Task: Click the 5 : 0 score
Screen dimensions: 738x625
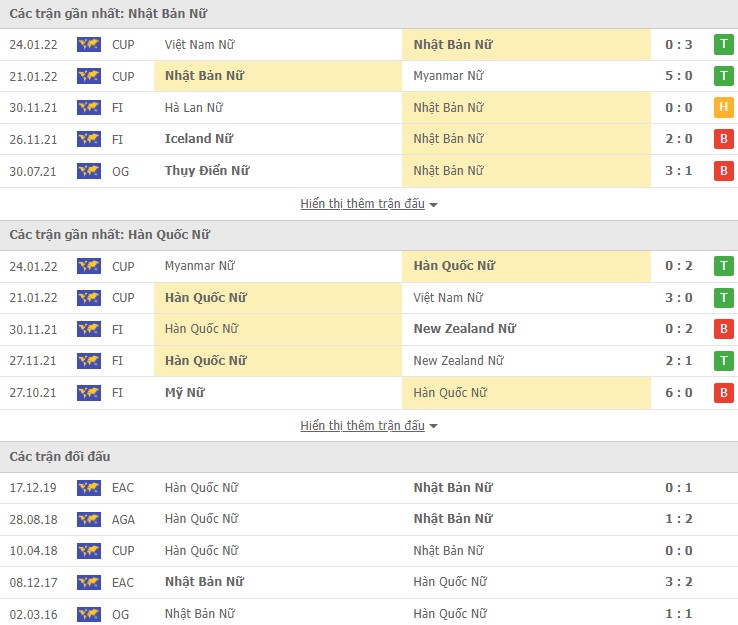Action: click(678, 76)
